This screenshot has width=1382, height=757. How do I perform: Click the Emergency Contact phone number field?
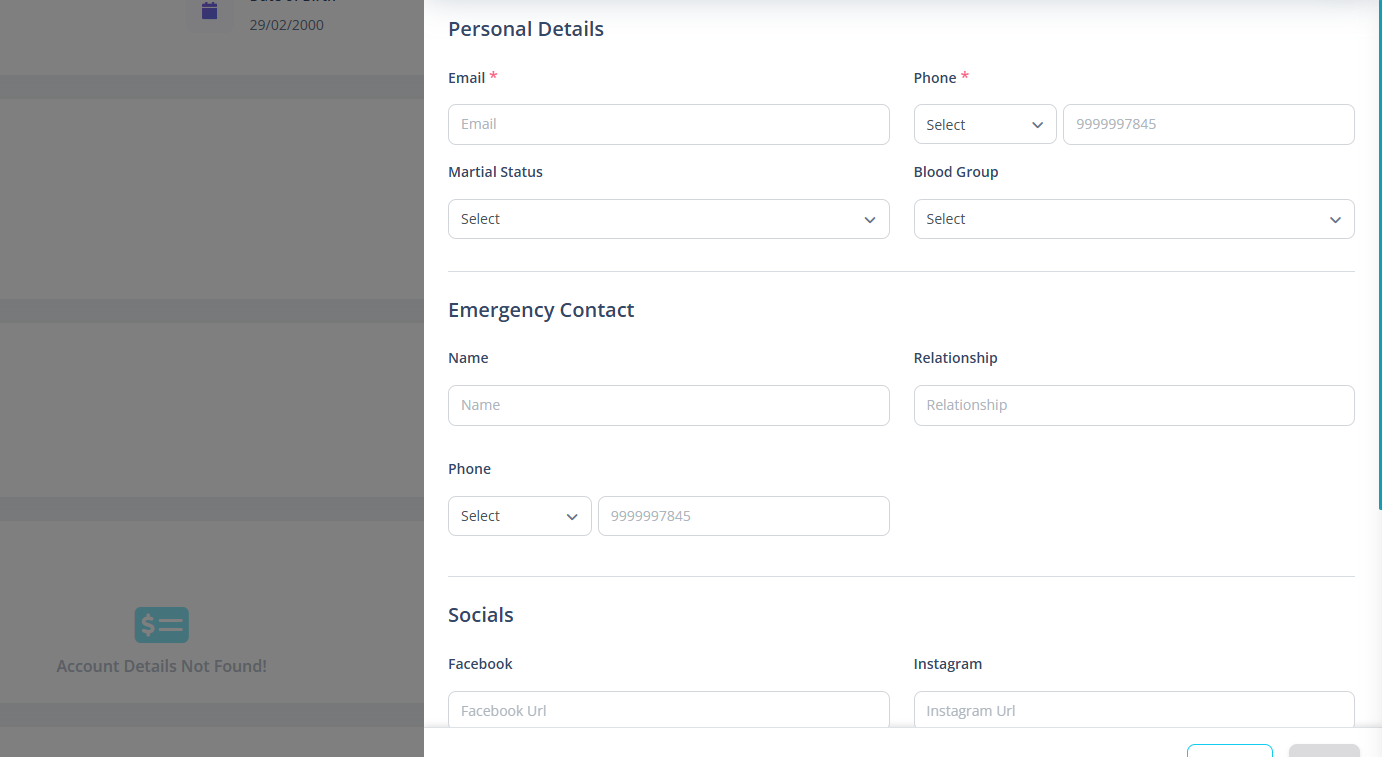tap(744, 516)
